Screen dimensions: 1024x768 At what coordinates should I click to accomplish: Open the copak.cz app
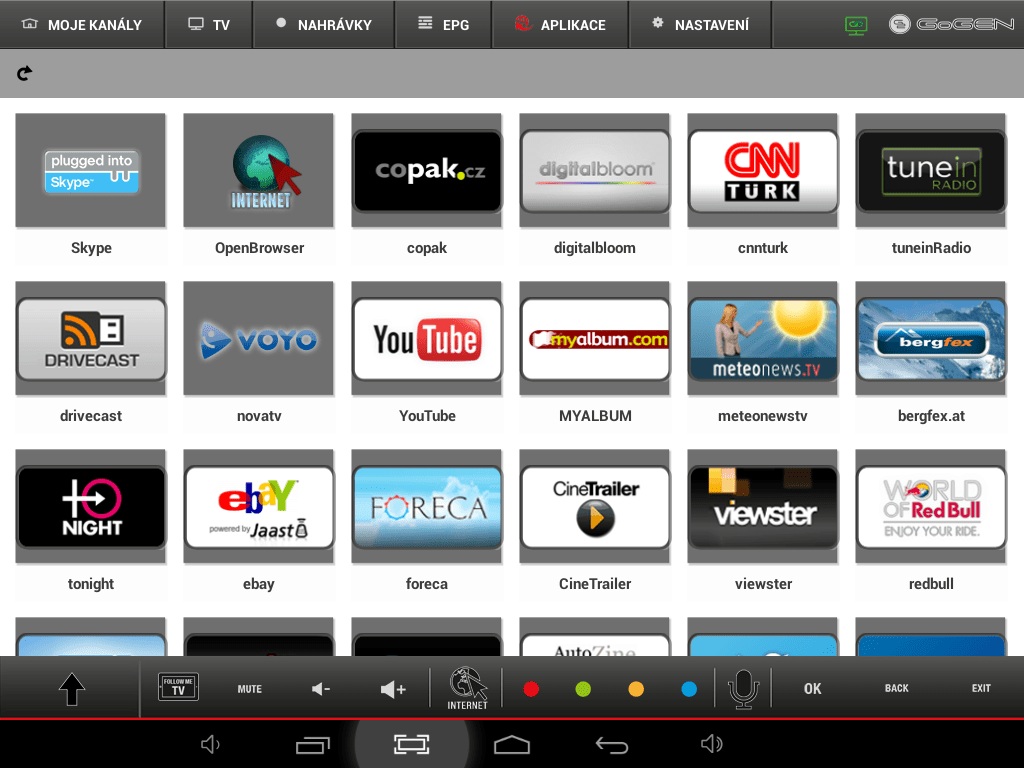click(426, 170)
